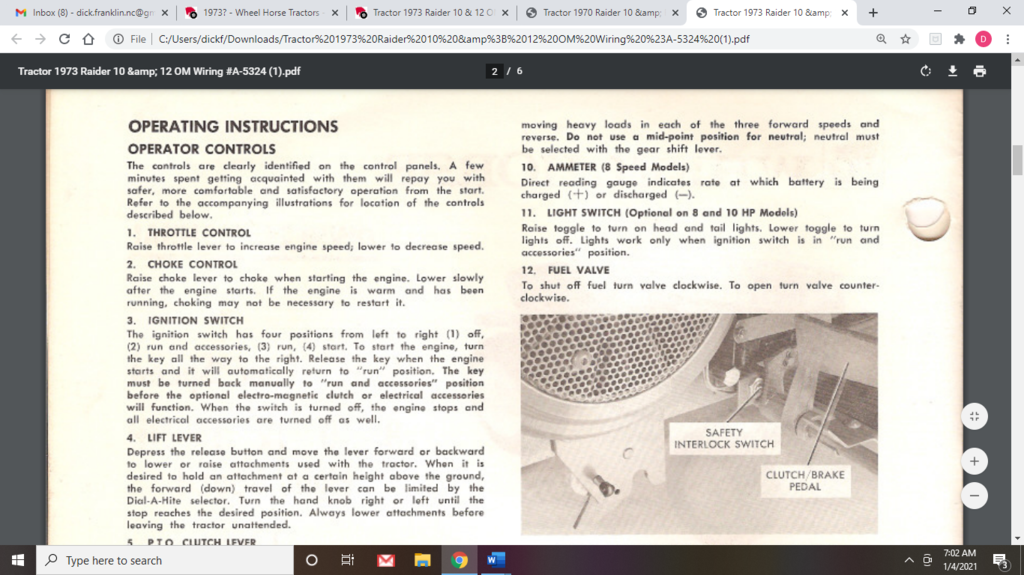Click the fit to page button

pos(974,417)
